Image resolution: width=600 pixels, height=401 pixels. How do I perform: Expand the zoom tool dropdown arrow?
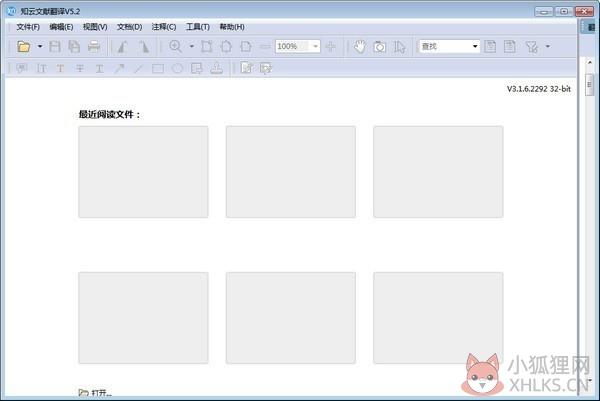[x=191, y=47]
